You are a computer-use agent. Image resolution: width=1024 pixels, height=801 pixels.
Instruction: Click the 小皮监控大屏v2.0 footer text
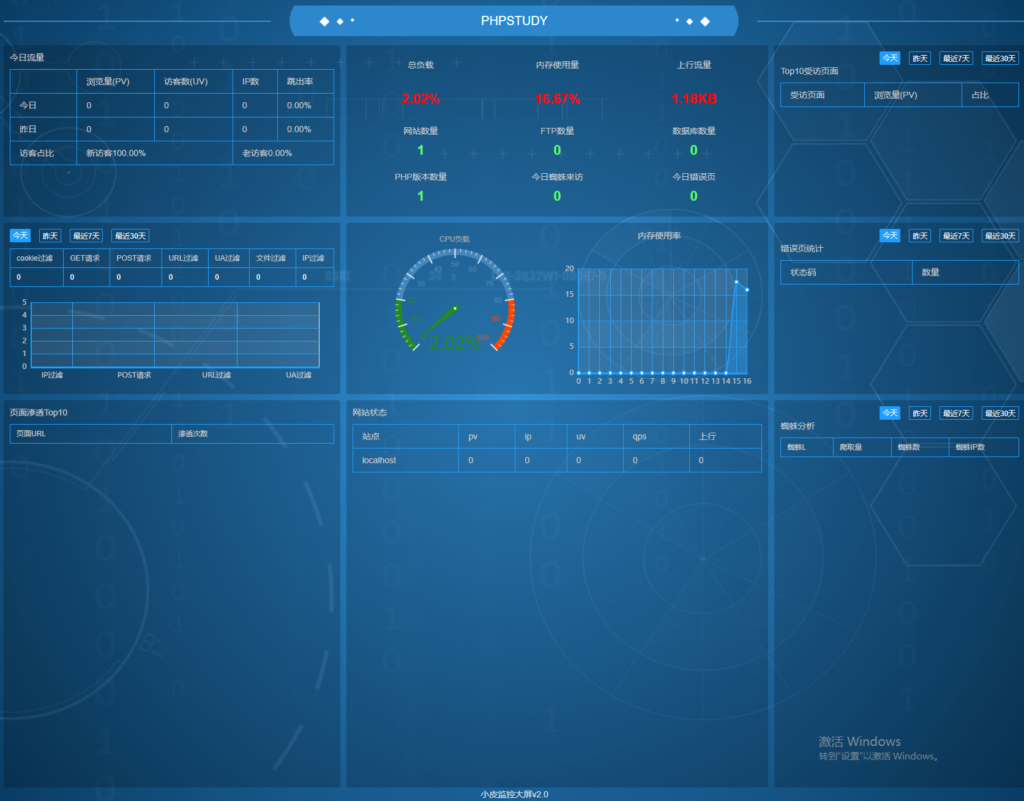click(515, 794)
